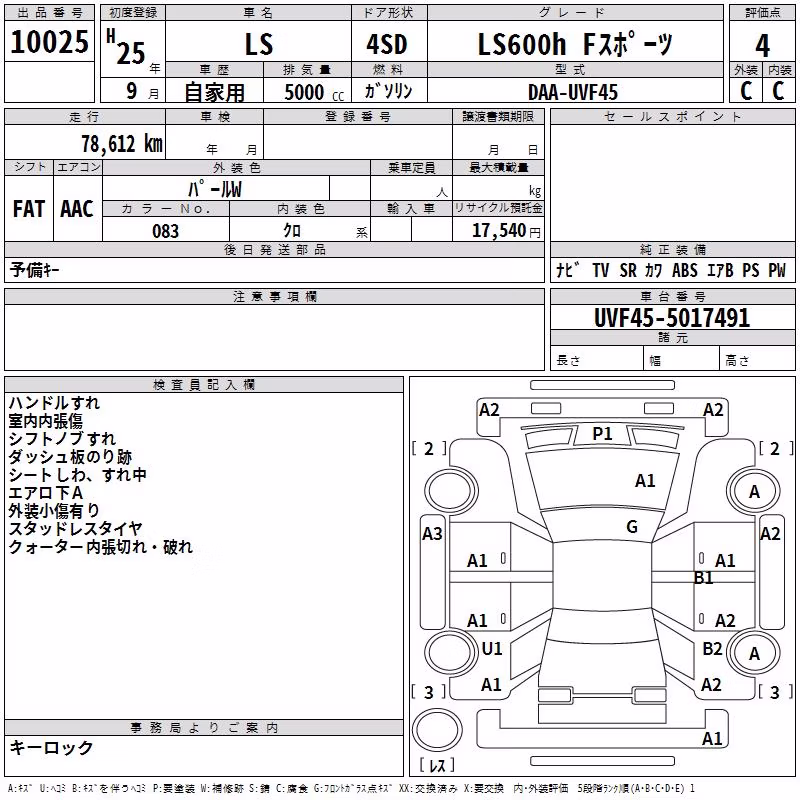Image resolution: width=800 pixels, height=800 pixels.
Task: Select the car name LS
Action: pos(259,44)
